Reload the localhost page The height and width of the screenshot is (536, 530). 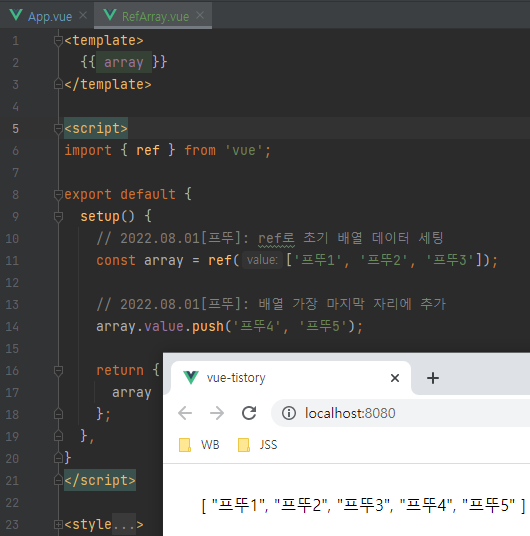tap(249, 413)
